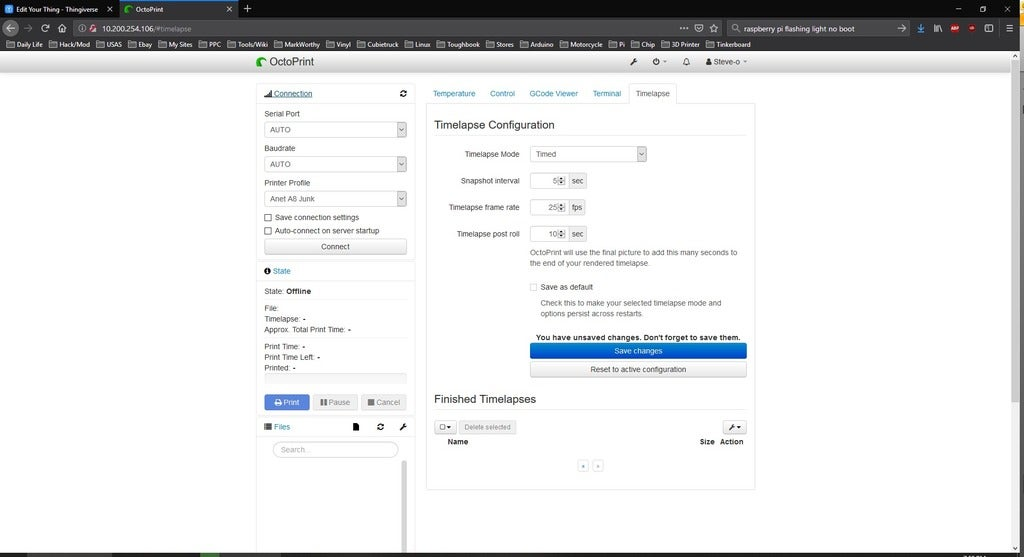The image size is (1024, 557).
Task: Click the browser Back button
Action: 10,29
